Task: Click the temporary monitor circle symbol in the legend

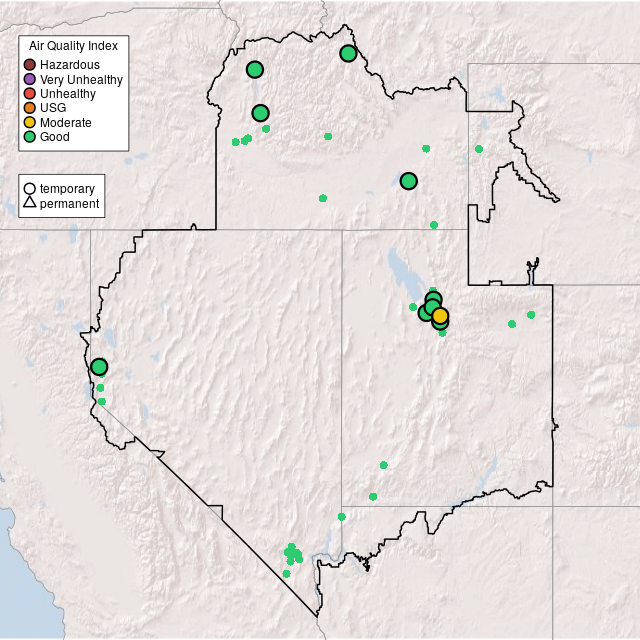Action: [30, 189]
